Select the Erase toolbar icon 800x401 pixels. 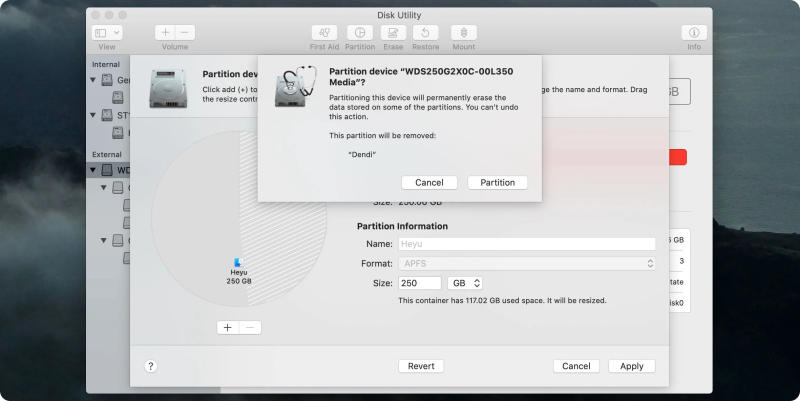click(x=393, y=33)
